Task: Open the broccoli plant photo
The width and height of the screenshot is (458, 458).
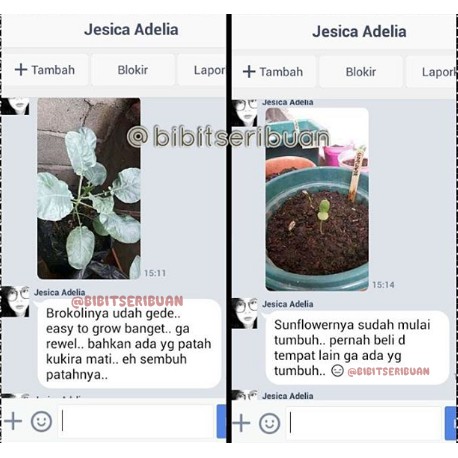Action: click(x=89, y=188)
